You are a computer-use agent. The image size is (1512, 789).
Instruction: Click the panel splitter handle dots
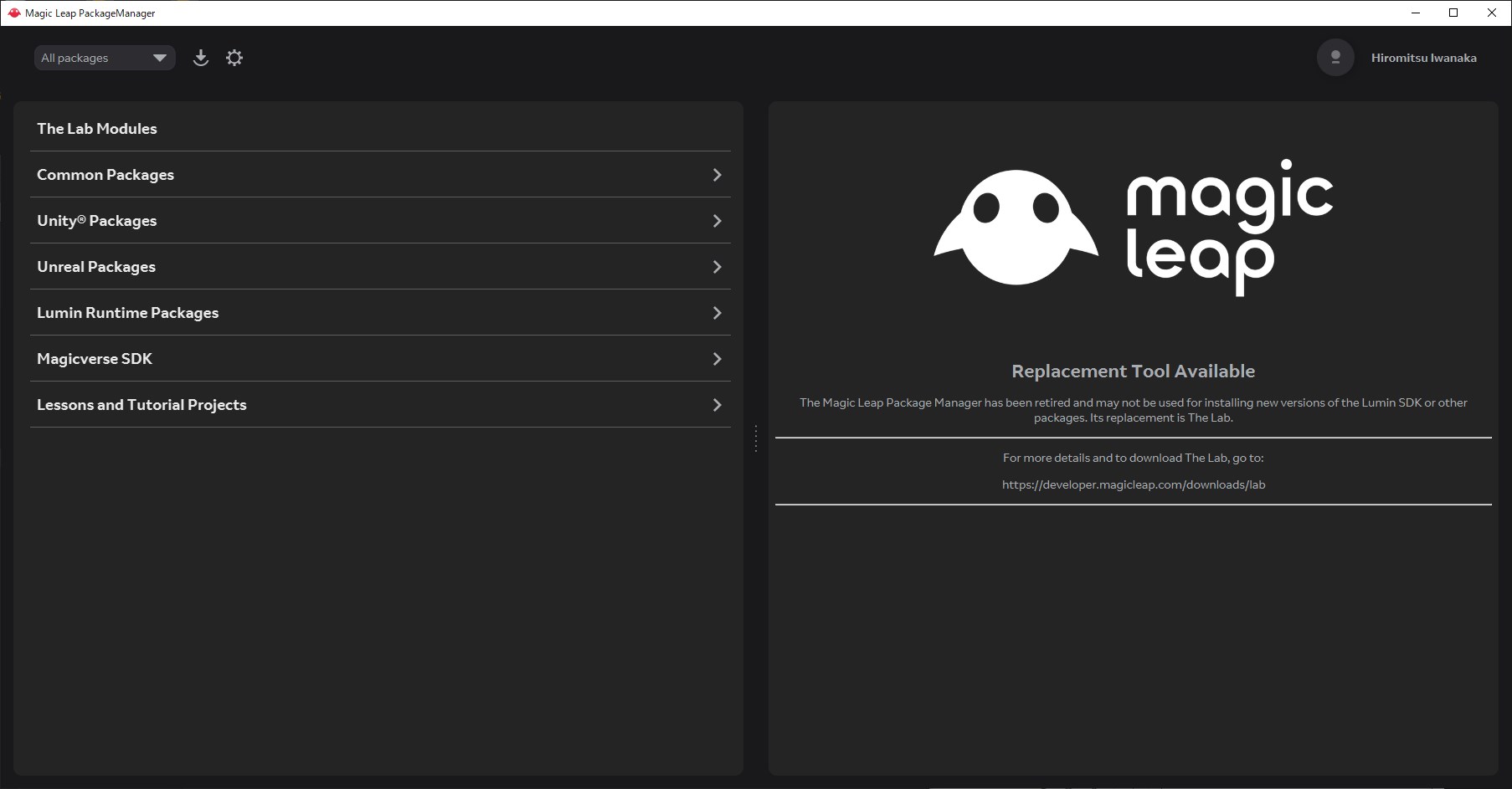[756, 438]
